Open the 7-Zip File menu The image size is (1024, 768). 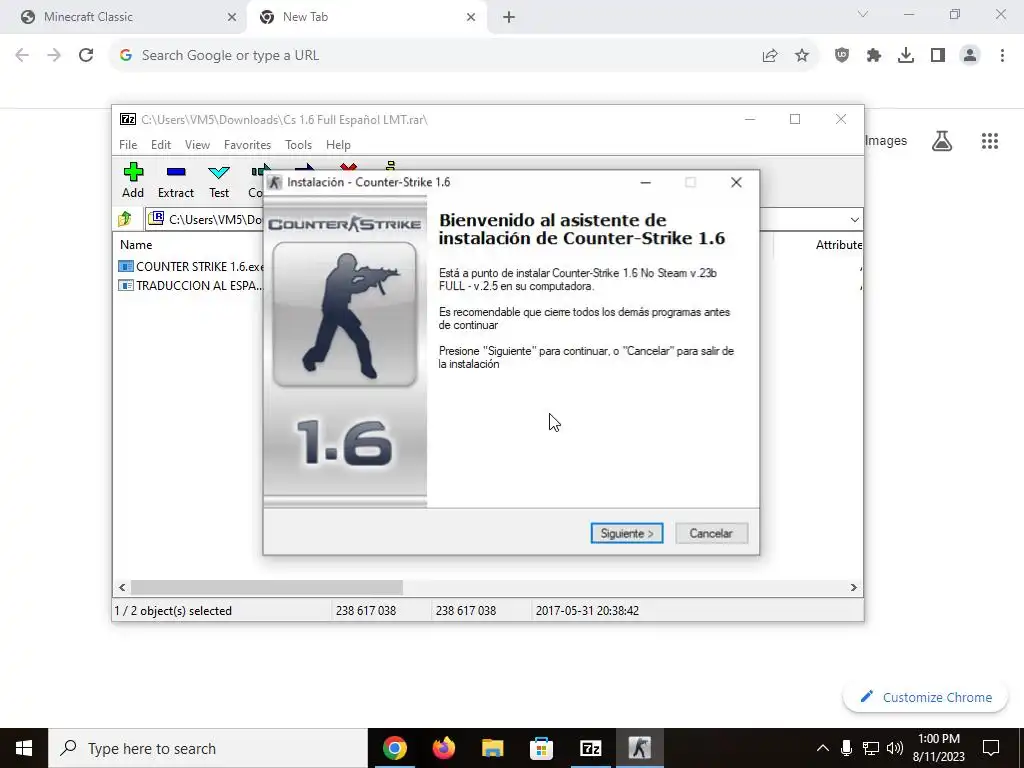[128, 145]
